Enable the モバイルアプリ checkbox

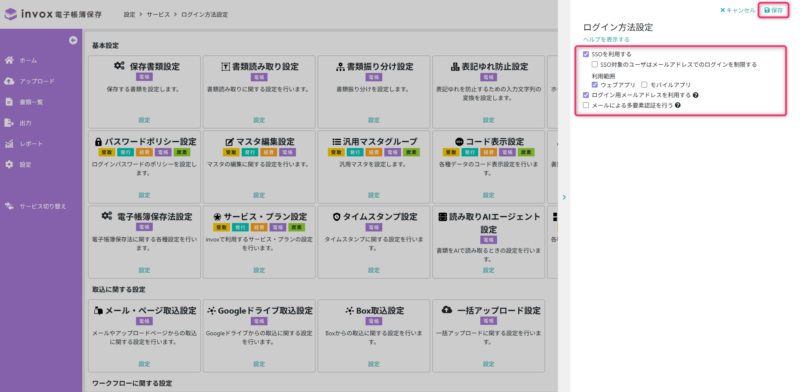click(x=644, y=85)
